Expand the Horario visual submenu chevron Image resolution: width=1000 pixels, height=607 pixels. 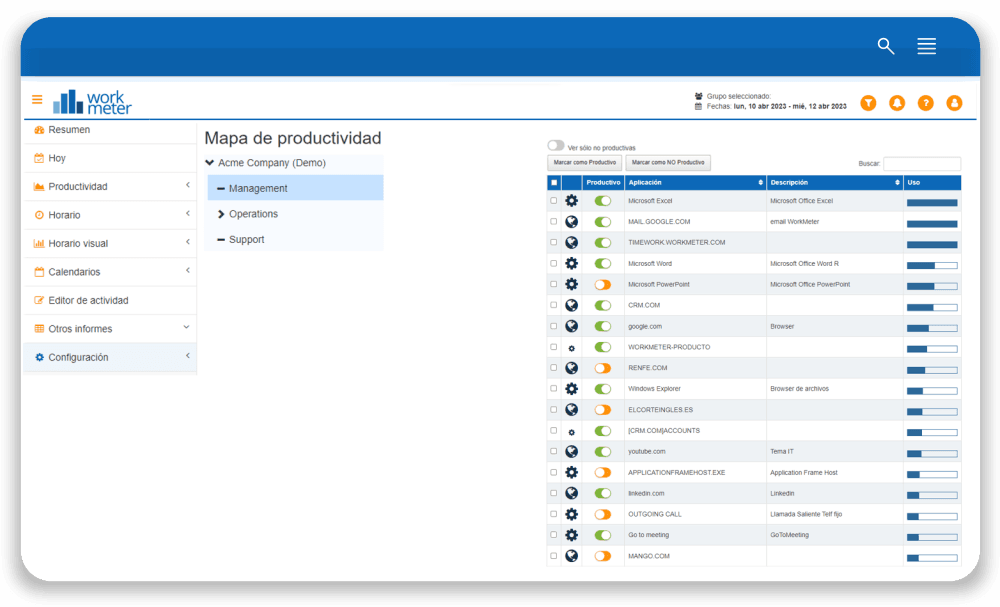pyautogui.click(x=188, y=242)
